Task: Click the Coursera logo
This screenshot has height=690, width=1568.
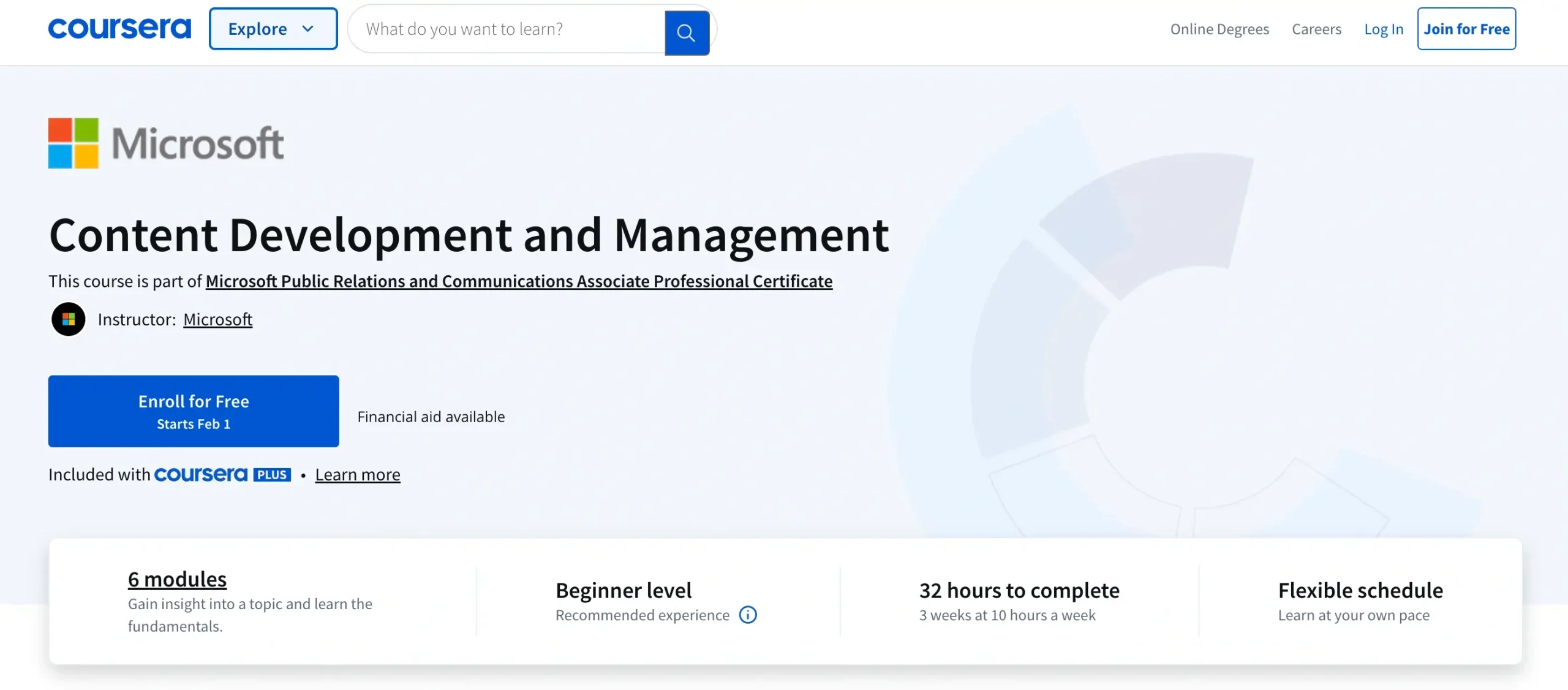Action: point(119,29)
